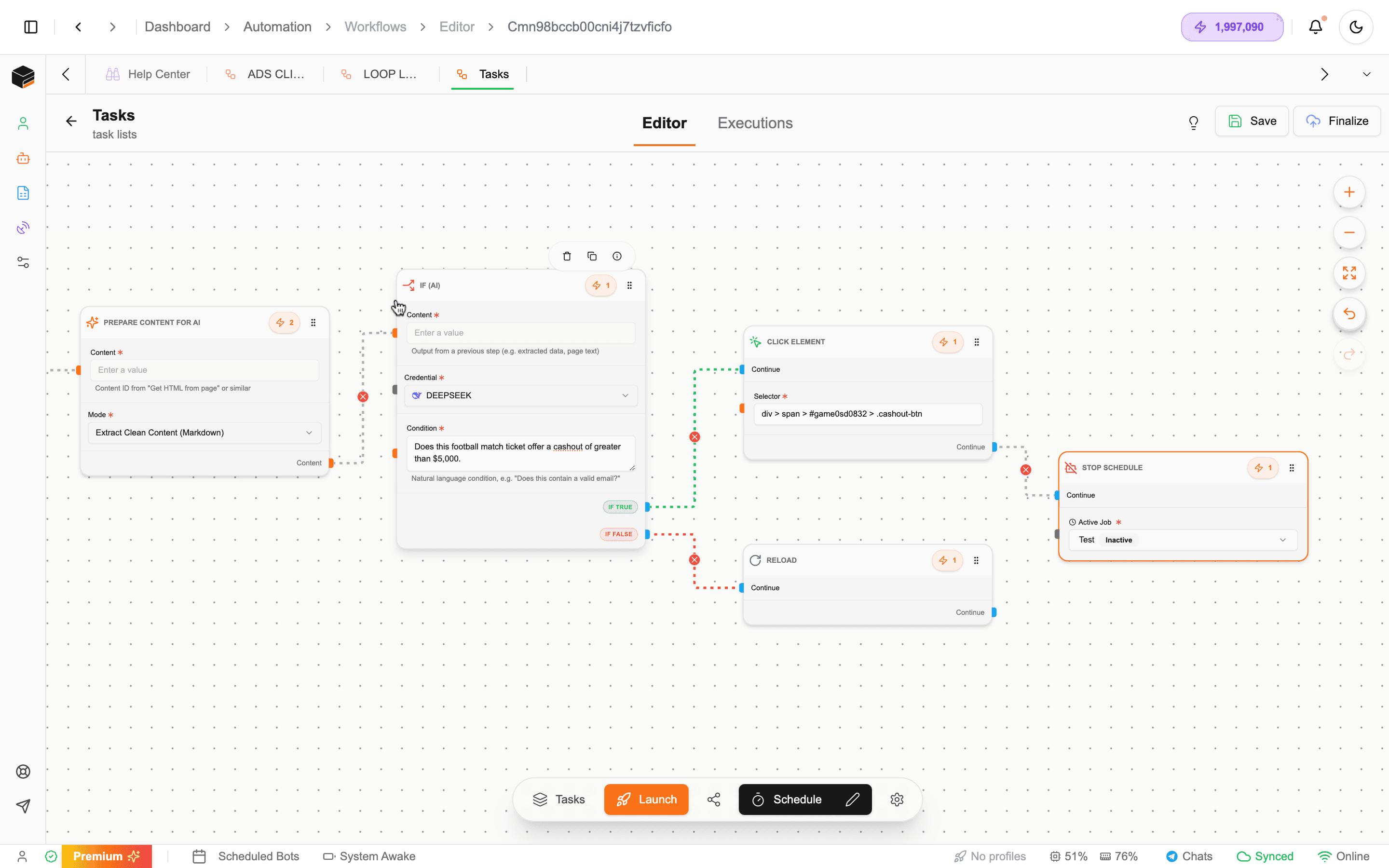Switch to the Executions tab
Image resolution: width=1389 pixels, height=868 pixels.
tap(754, 123)
